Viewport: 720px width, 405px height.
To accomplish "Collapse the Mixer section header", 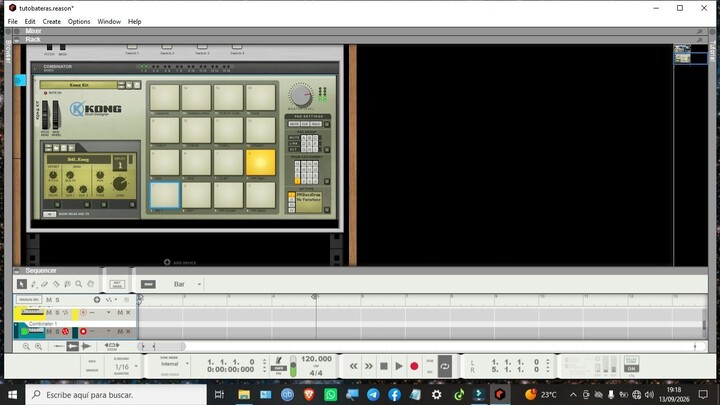I will pyautogui.click(x=17, y=31).
